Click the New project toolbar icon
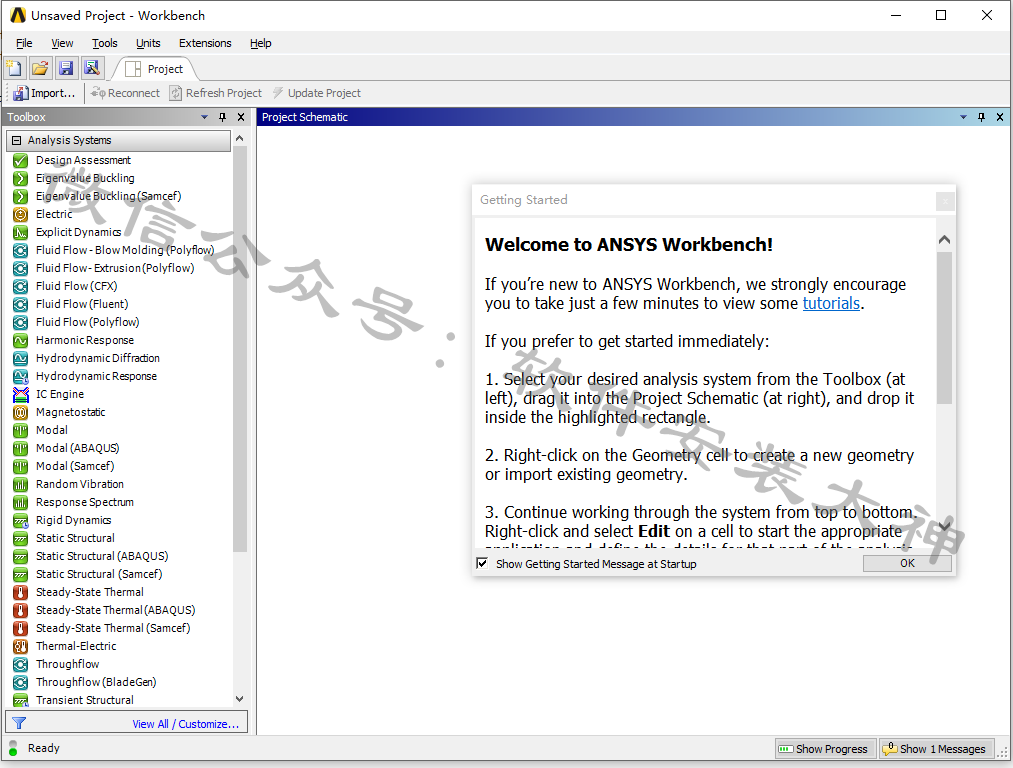Viewport: 1013px width, 768px height. (x=14, y=68)
